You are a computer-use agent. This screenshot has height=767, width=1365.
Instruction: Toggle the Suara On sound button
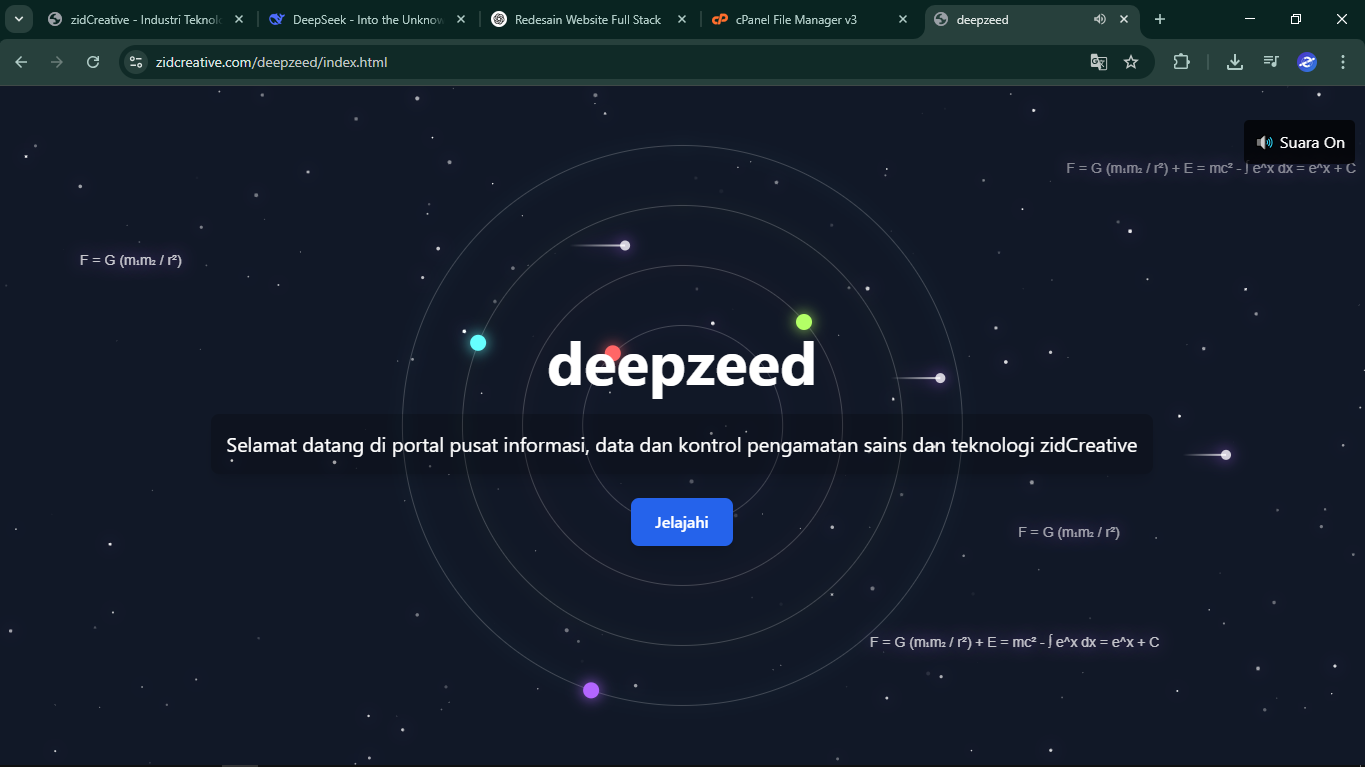click(1300, 142)
